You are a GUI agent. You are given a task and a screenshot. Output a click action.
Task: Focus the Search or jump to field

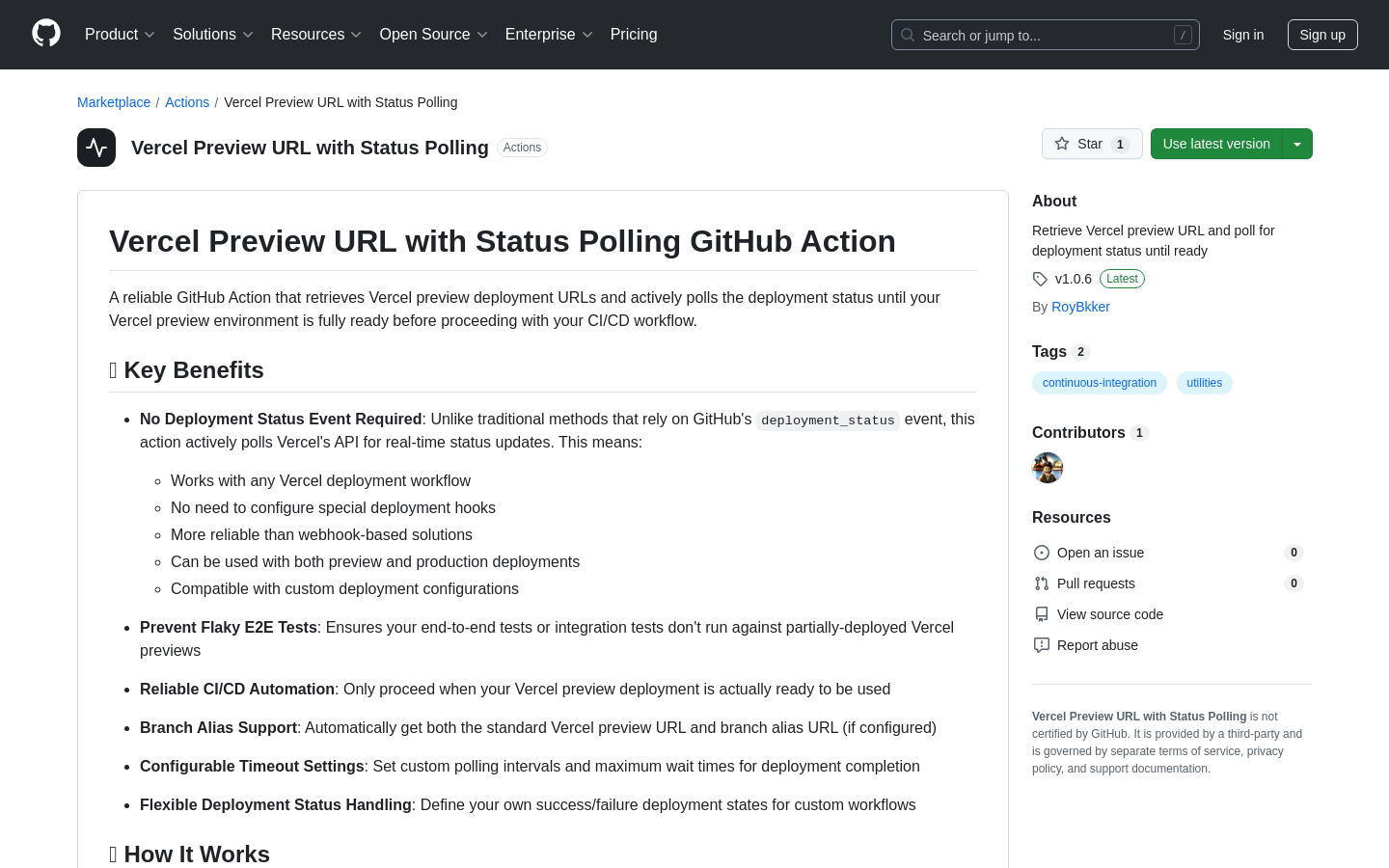(1046, 35)
